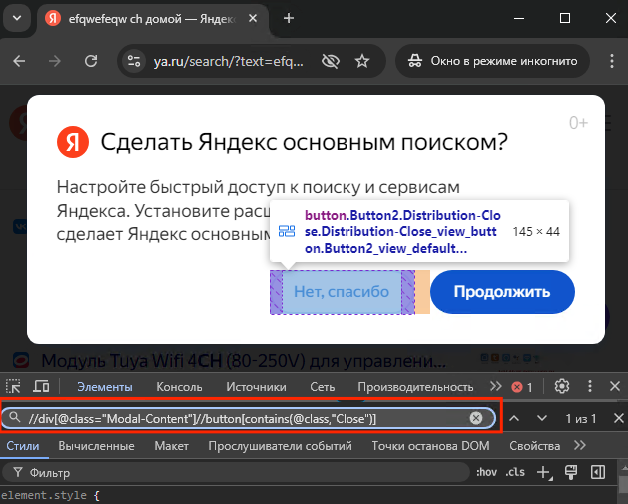Open DevTools settings gear
Viewport: 628px width, 504px height.
[x=562, y=387]
